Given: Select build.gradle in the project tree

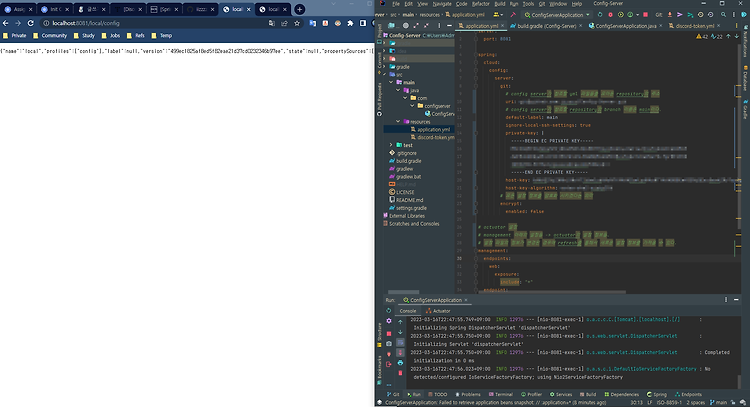Looking at the screenshot, I should [405, 161].
